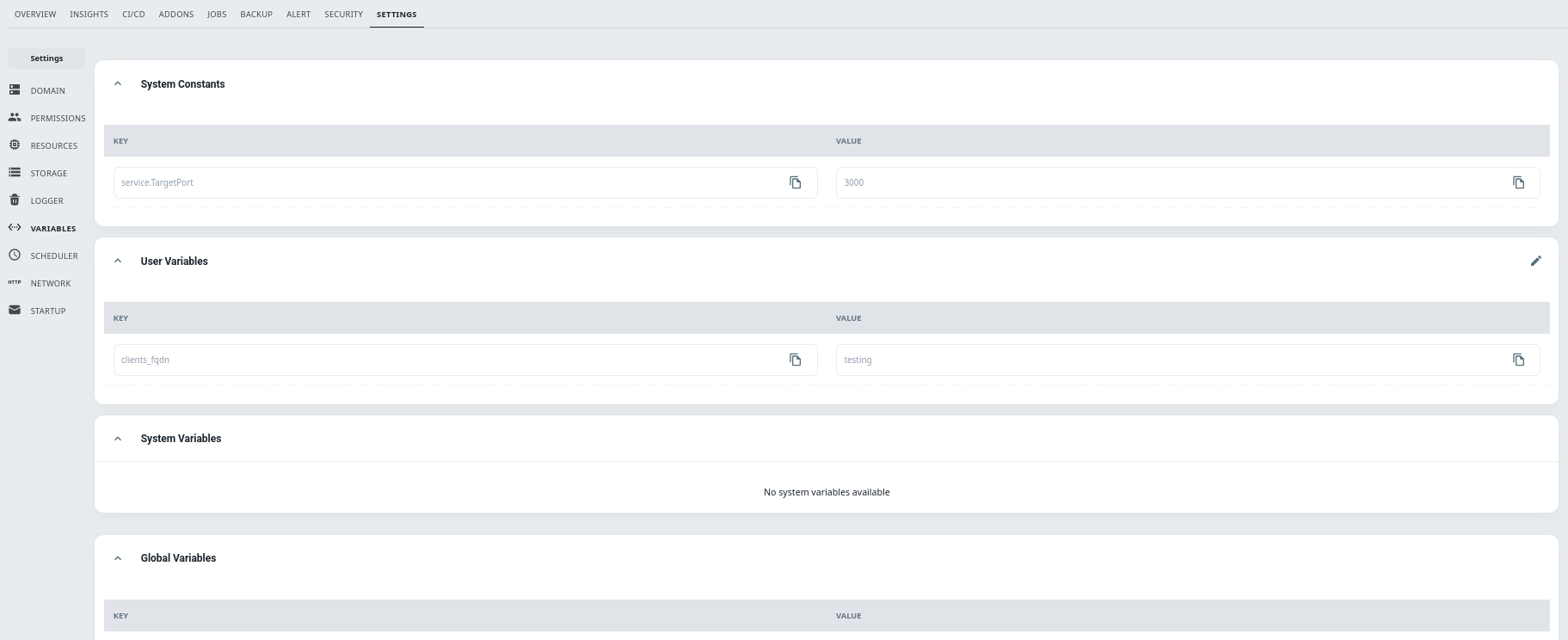Collapse the System Constants section
Image resolution: width=1568 pixels, height=640 pixels.
click(118, 83)
